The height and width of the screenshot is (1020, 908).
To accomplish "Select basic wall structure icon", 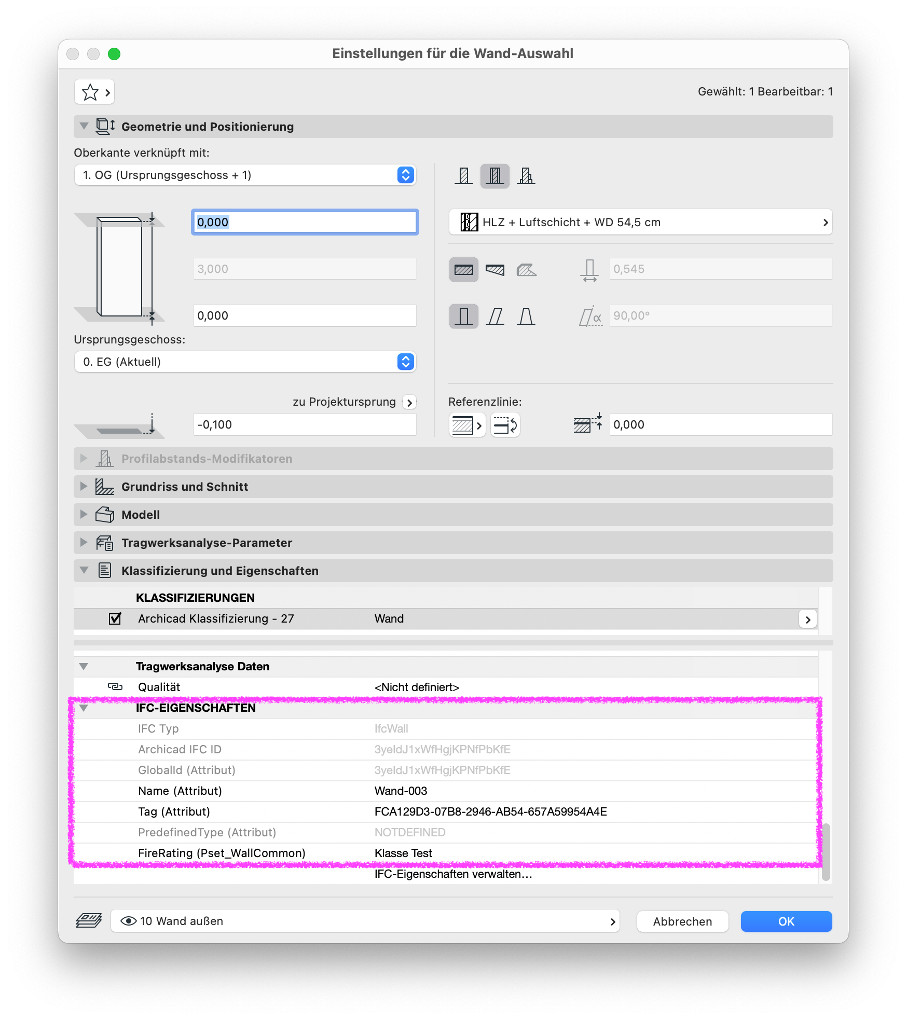I will pyautogui.click(x=464, y=176).
